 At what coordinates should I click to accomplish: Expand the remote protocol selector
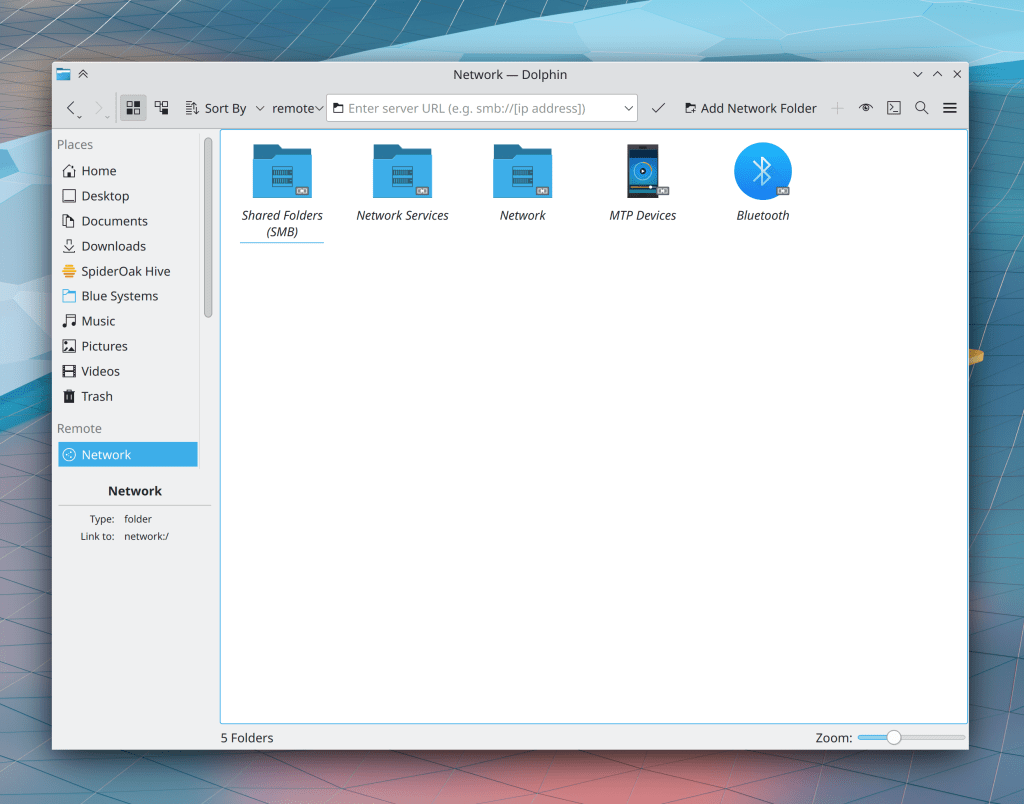(298, 108)
